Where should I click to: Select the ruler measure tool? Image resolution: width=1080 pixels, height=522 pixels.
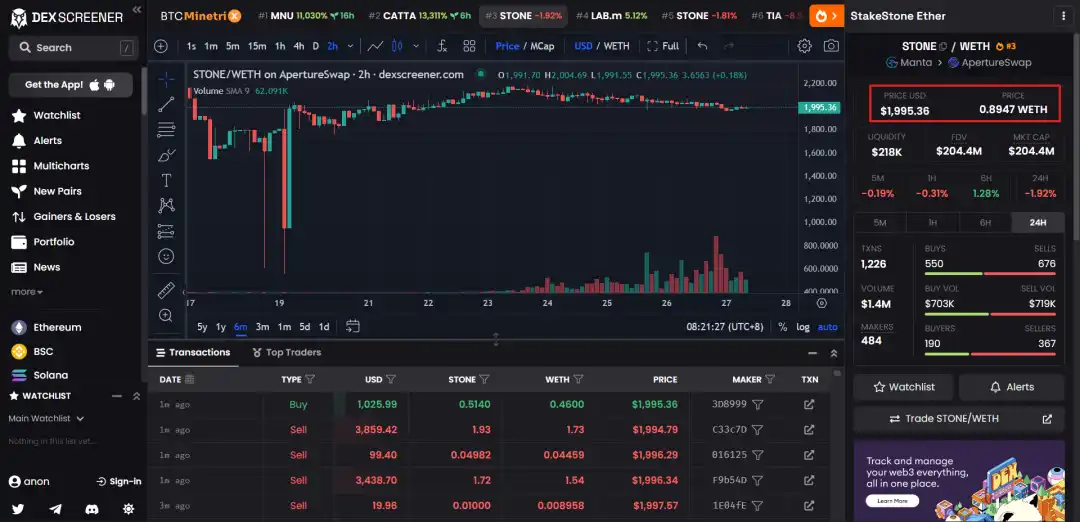[166, 290]
